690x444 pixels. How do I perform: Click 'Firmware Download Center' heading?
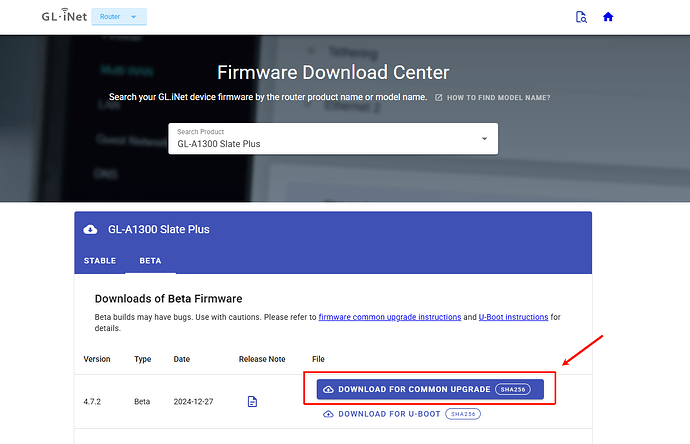coord(333,73)
